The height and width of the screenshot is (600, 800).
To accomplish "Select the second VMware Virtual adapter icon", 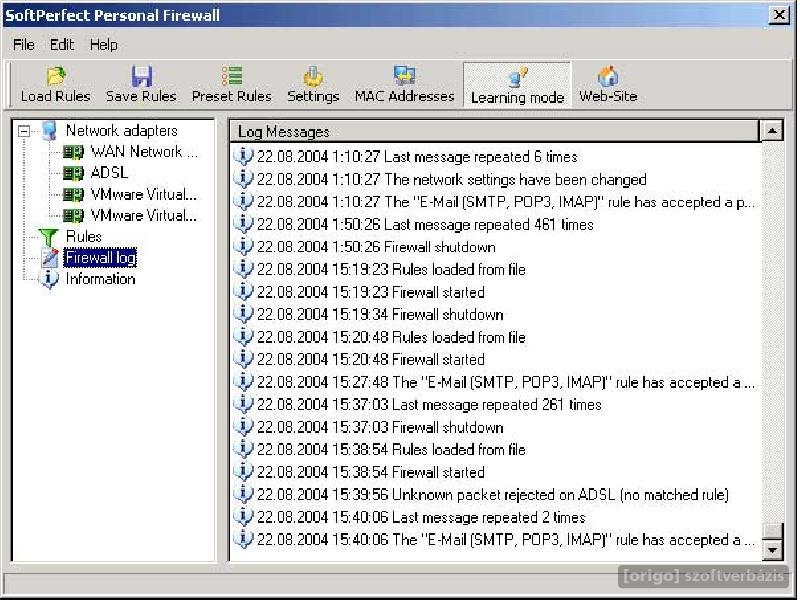I will point(73,216).
